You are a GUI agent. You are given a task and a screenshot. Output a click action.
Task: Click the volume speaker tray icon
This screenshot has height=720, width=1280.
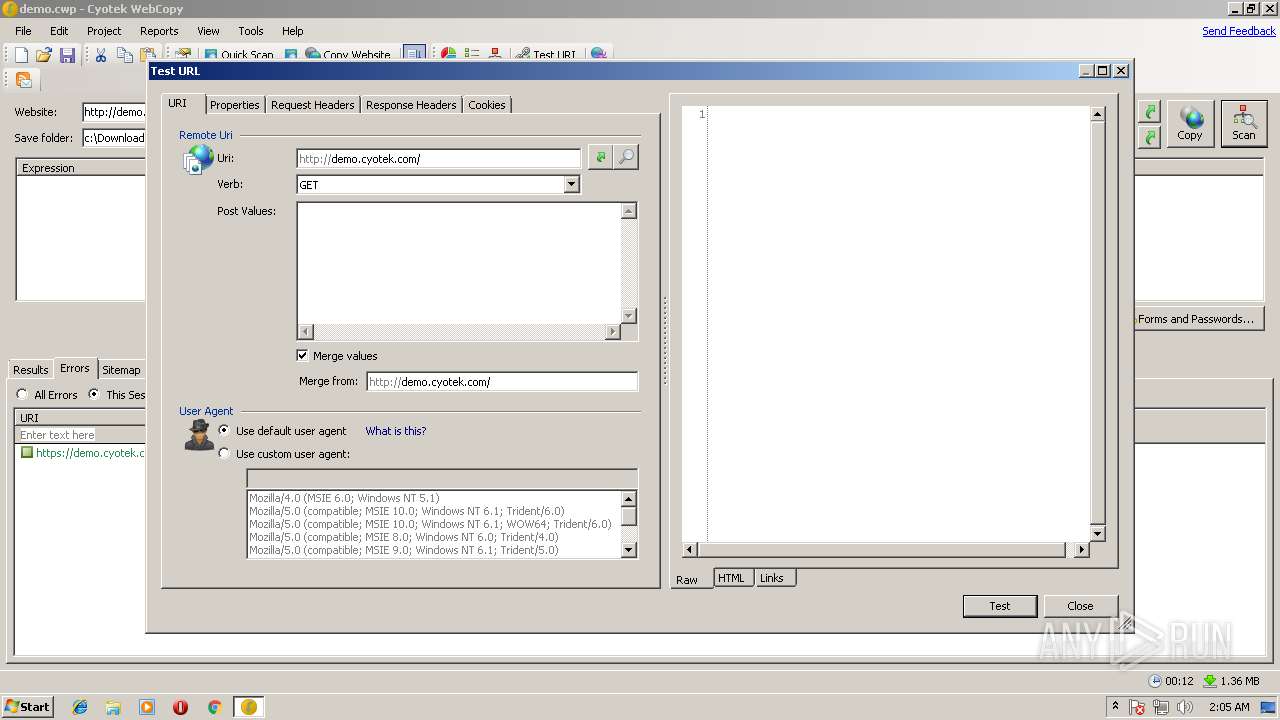[1185, 707]
